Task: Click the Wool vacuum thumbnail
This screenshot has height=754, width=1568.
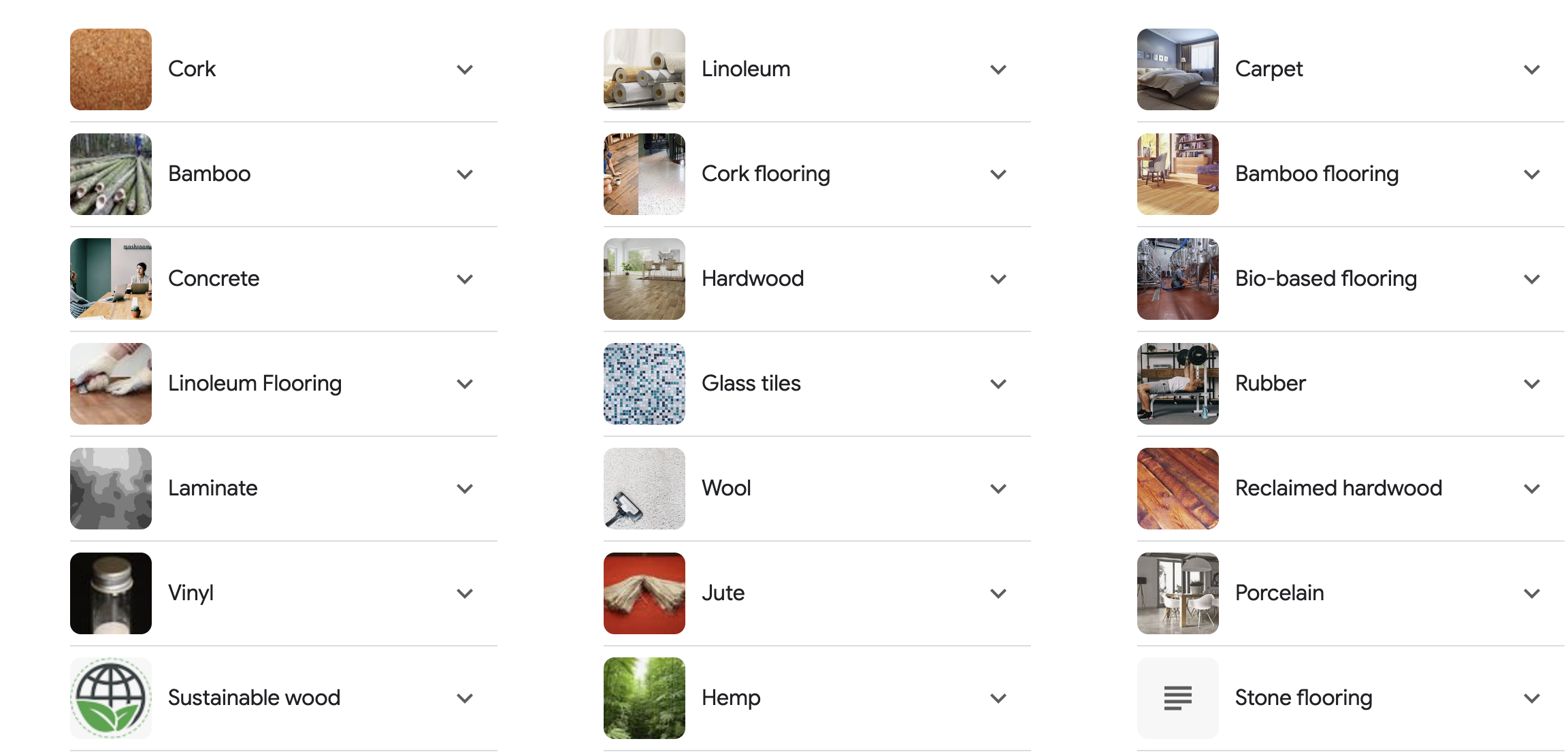Action: coord(644,488)
